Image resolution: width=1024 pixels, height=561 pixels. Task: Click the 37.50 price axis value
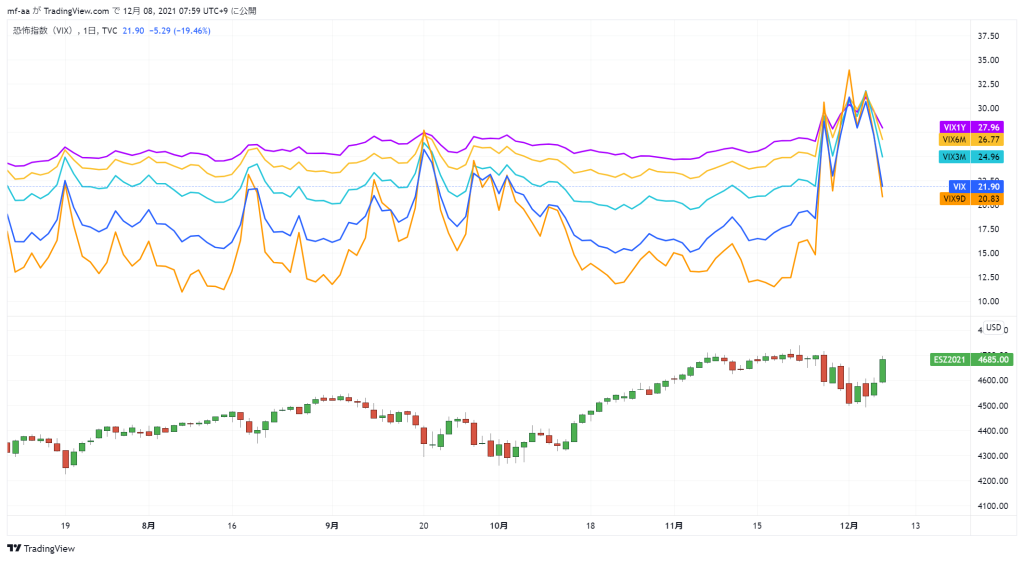point(988,36)
